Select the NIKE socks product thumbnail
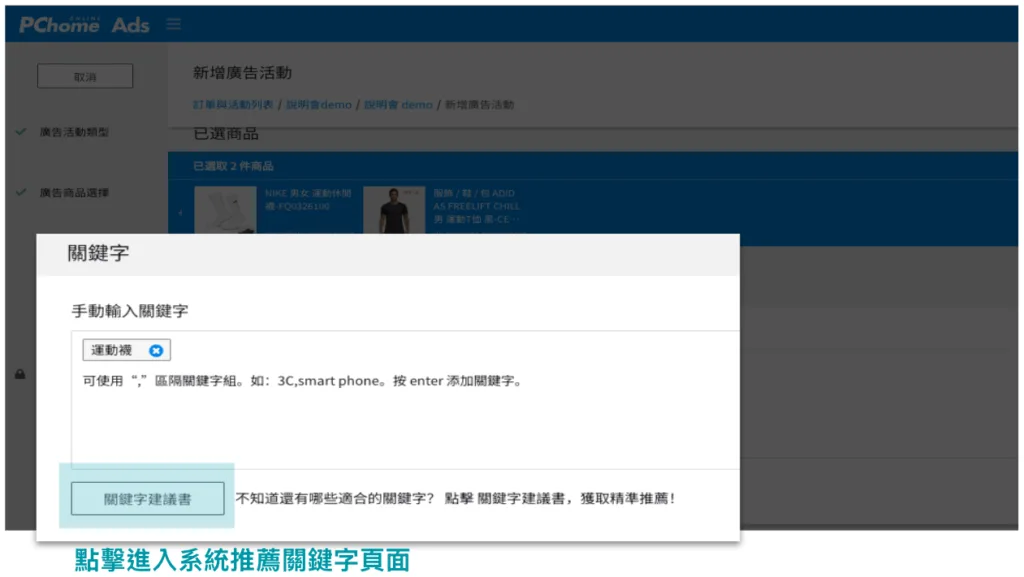The height and width of the screenshot is (577, 1024). click(x=225, y=210)
